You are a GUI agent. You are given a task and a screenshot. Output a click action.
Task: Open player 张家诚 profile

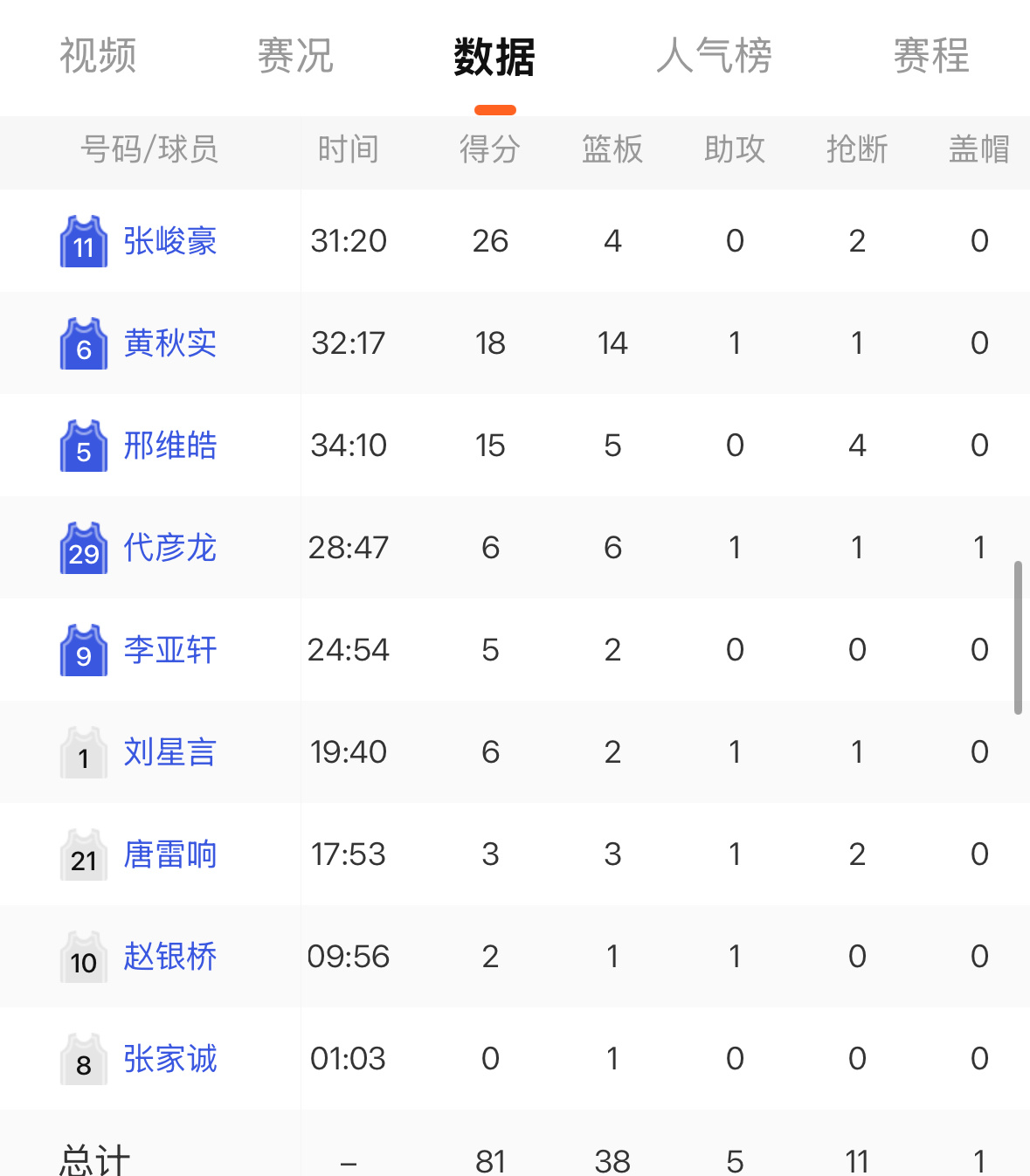[170, 1059]
